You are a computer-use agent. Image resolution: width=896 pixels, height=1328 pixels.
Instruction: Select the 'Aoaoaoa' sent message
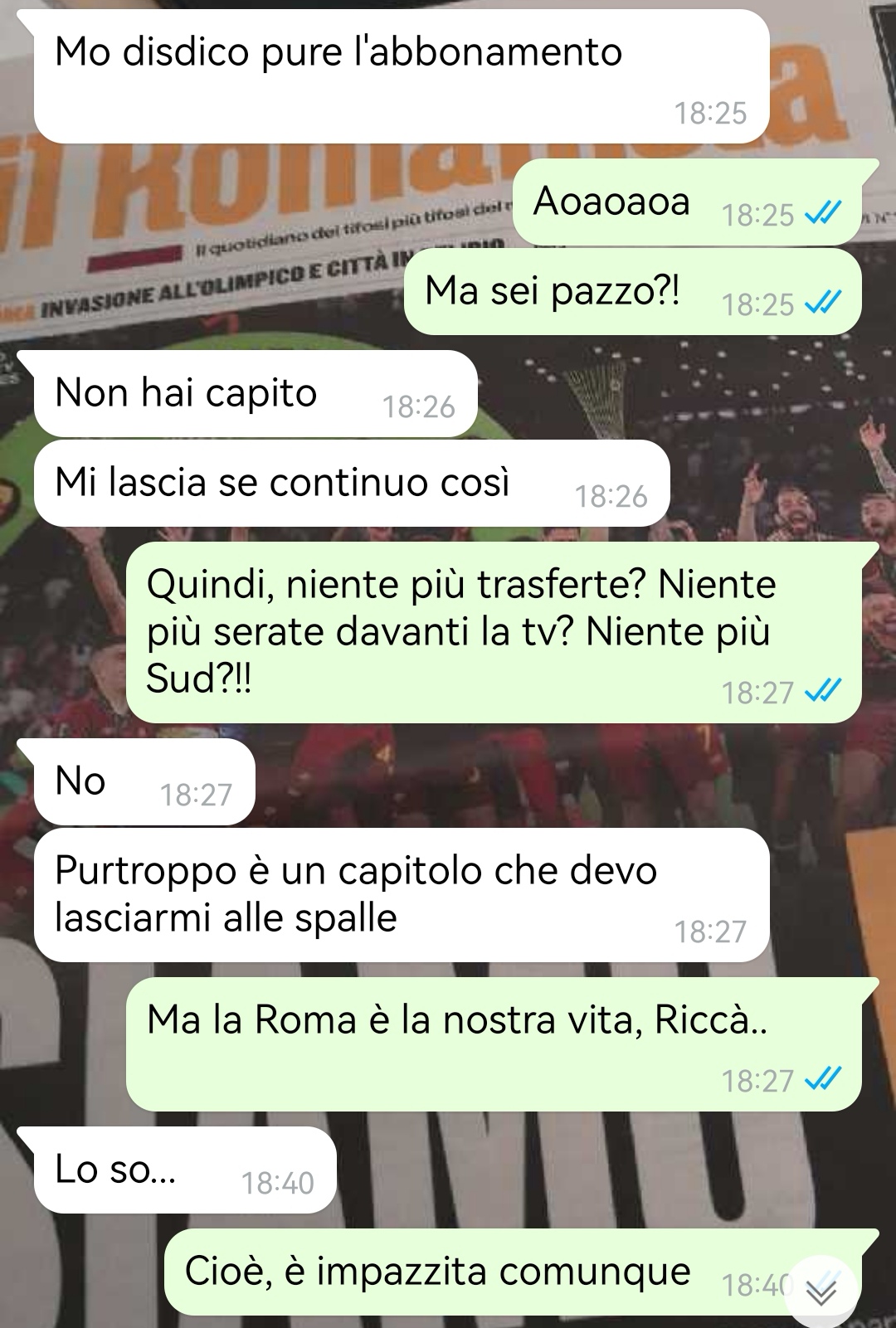tap(687, 202)
